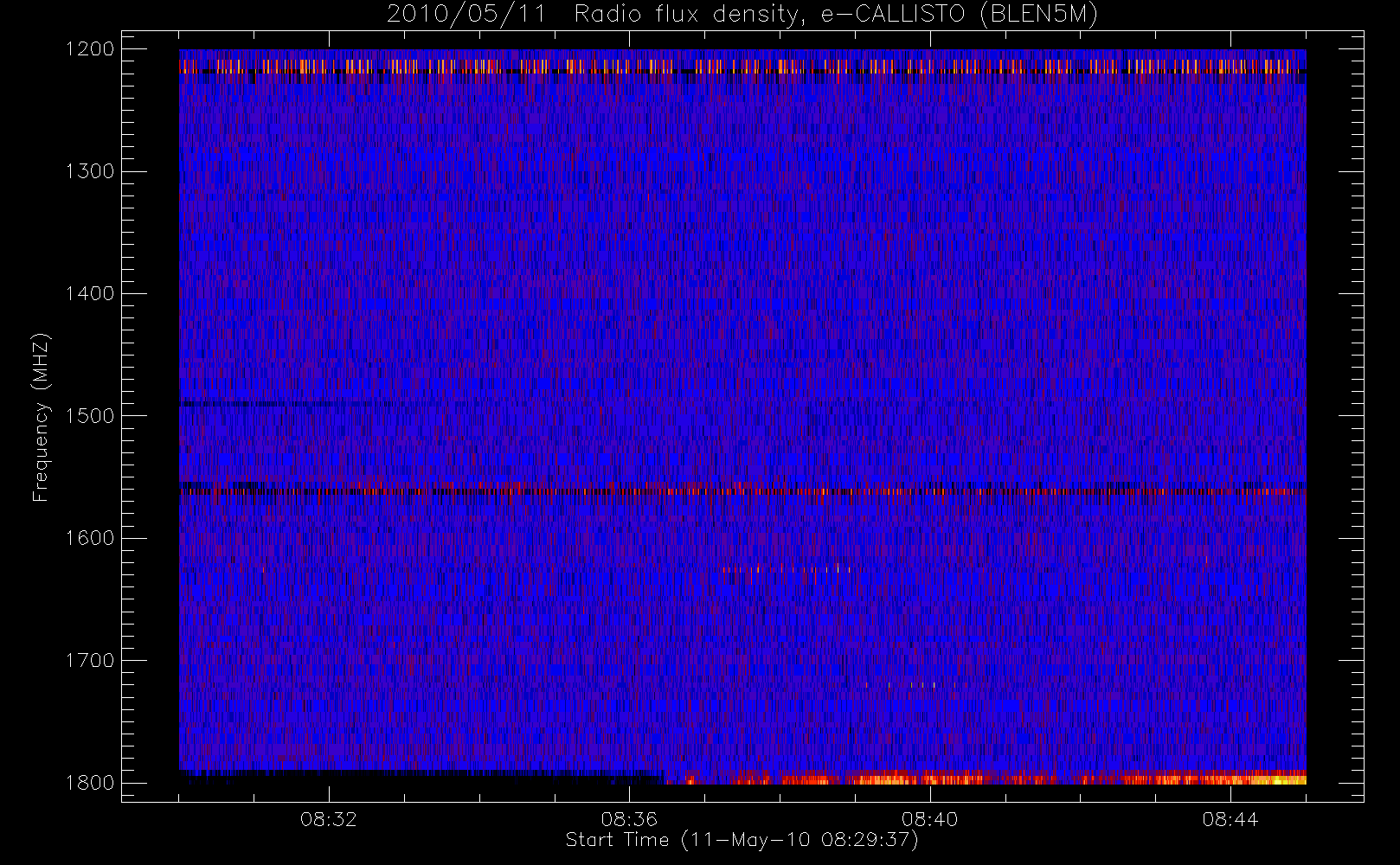
Task: Click the 08:40 time tick label
Action: [x=929, y=819]
